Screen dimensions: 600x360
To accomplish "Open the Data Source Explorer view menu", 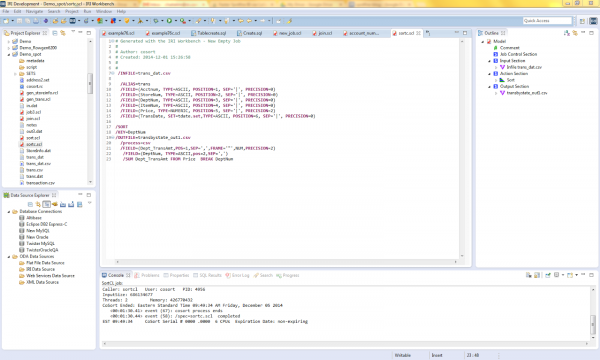I will pyautogui.click(x=90, y=204).
